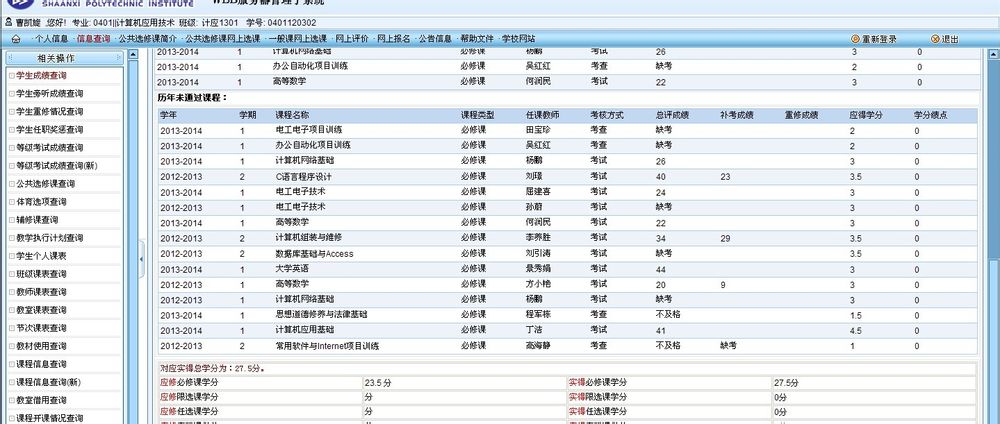Open the 信息查询 menu
Screen dimensions: 1000x424
point(93,39)
